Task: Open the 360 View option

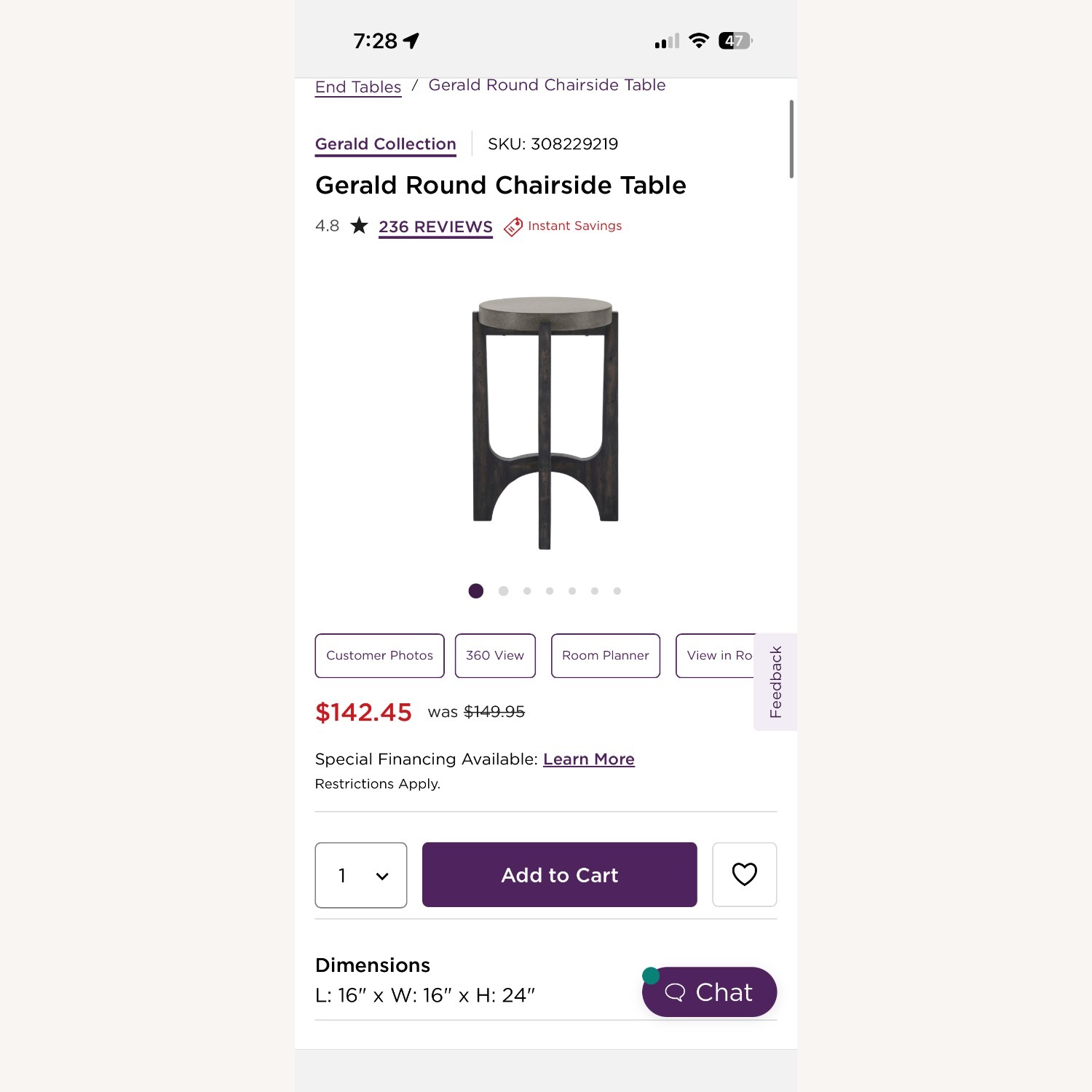Action: (x=495, y=655)
